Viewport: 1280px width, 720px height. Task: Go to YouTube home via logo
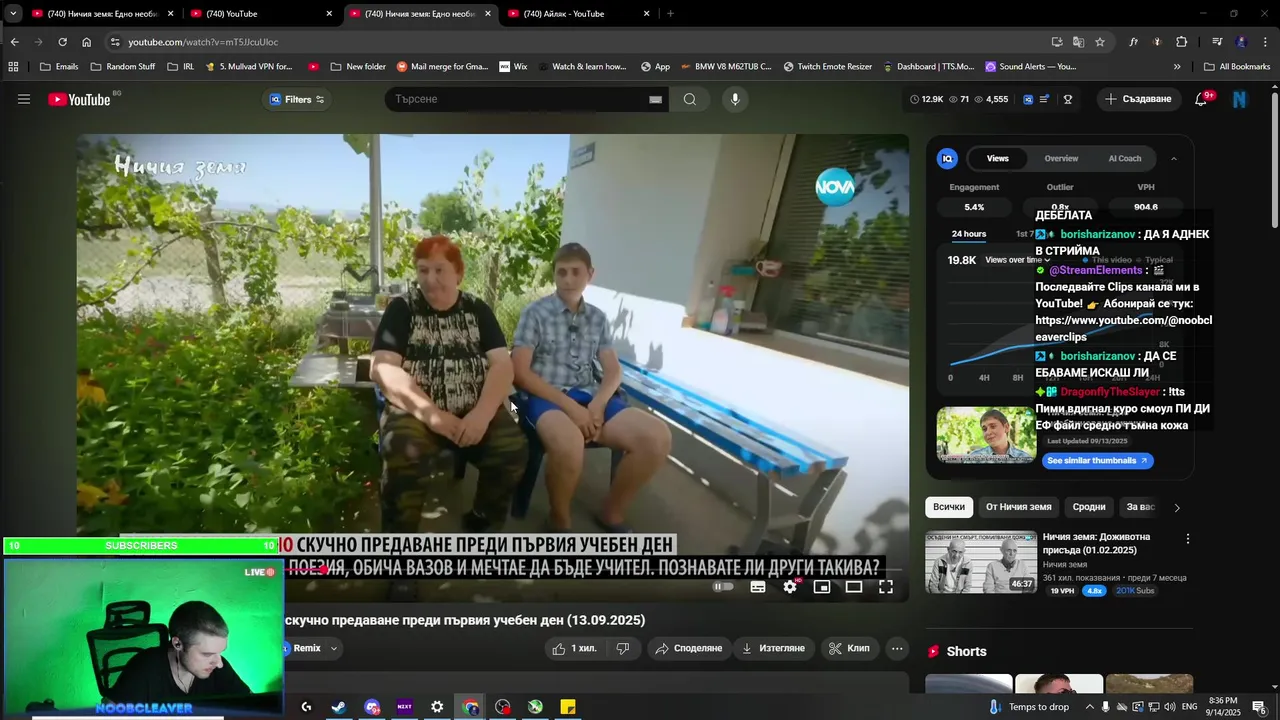(79, 99)
